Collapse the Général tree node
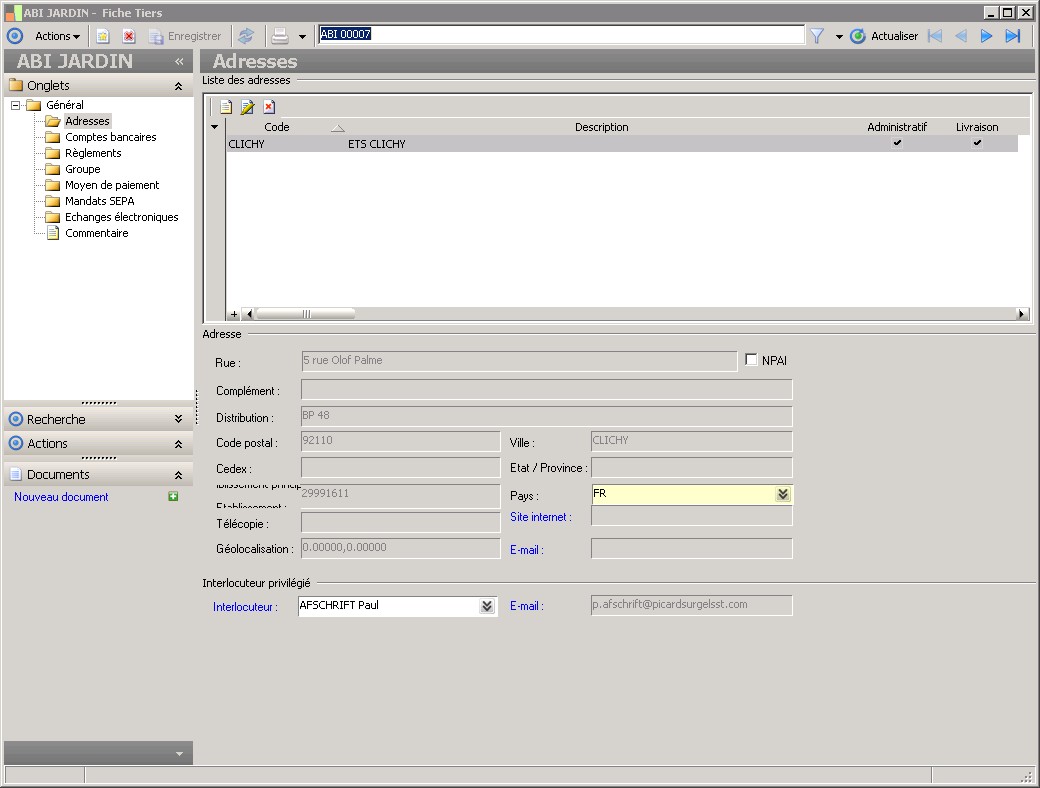Viewport: 1040px width, 788px height. pyautogui.click(x=16, y=105)
